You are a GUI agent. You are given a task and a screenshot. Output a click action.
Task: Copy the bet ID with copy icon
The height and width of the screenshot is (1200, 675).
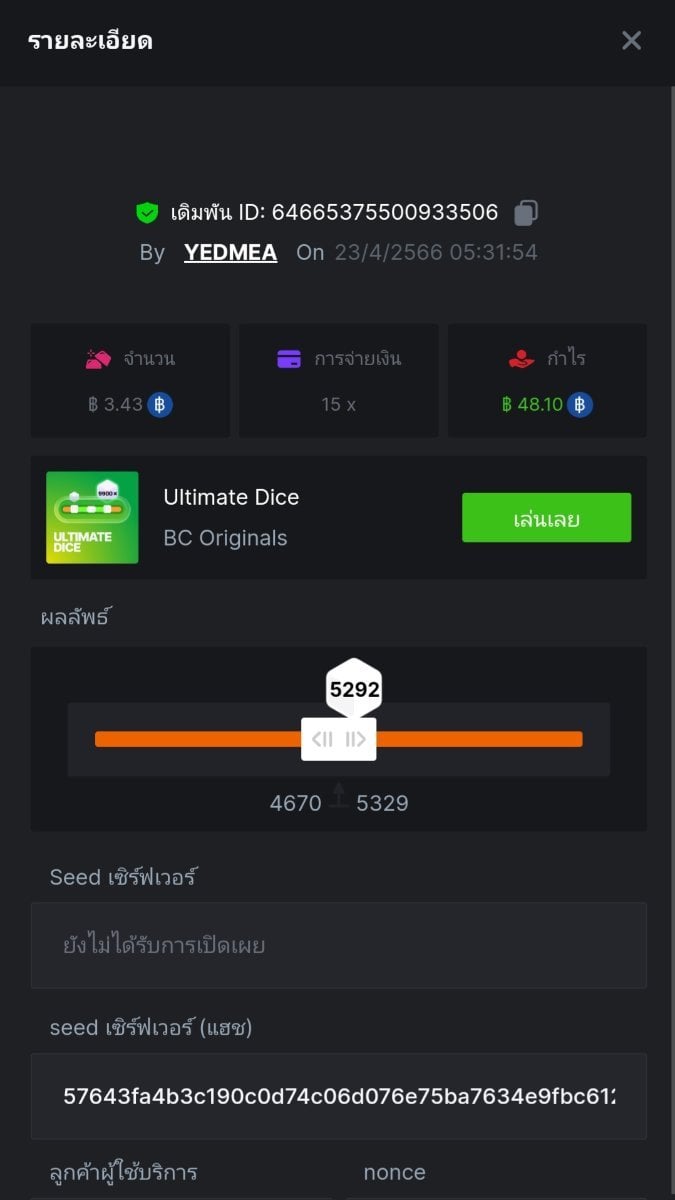tap(526, 213)
